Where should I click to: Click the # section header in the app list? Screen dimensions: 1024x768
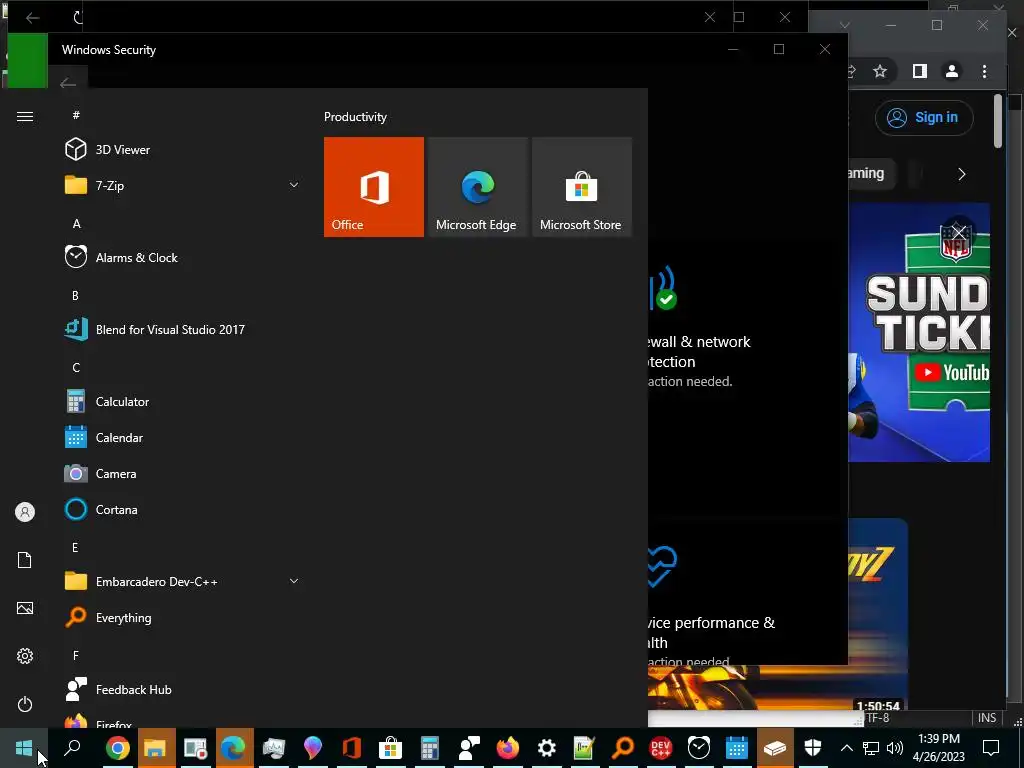click(76, 116)
